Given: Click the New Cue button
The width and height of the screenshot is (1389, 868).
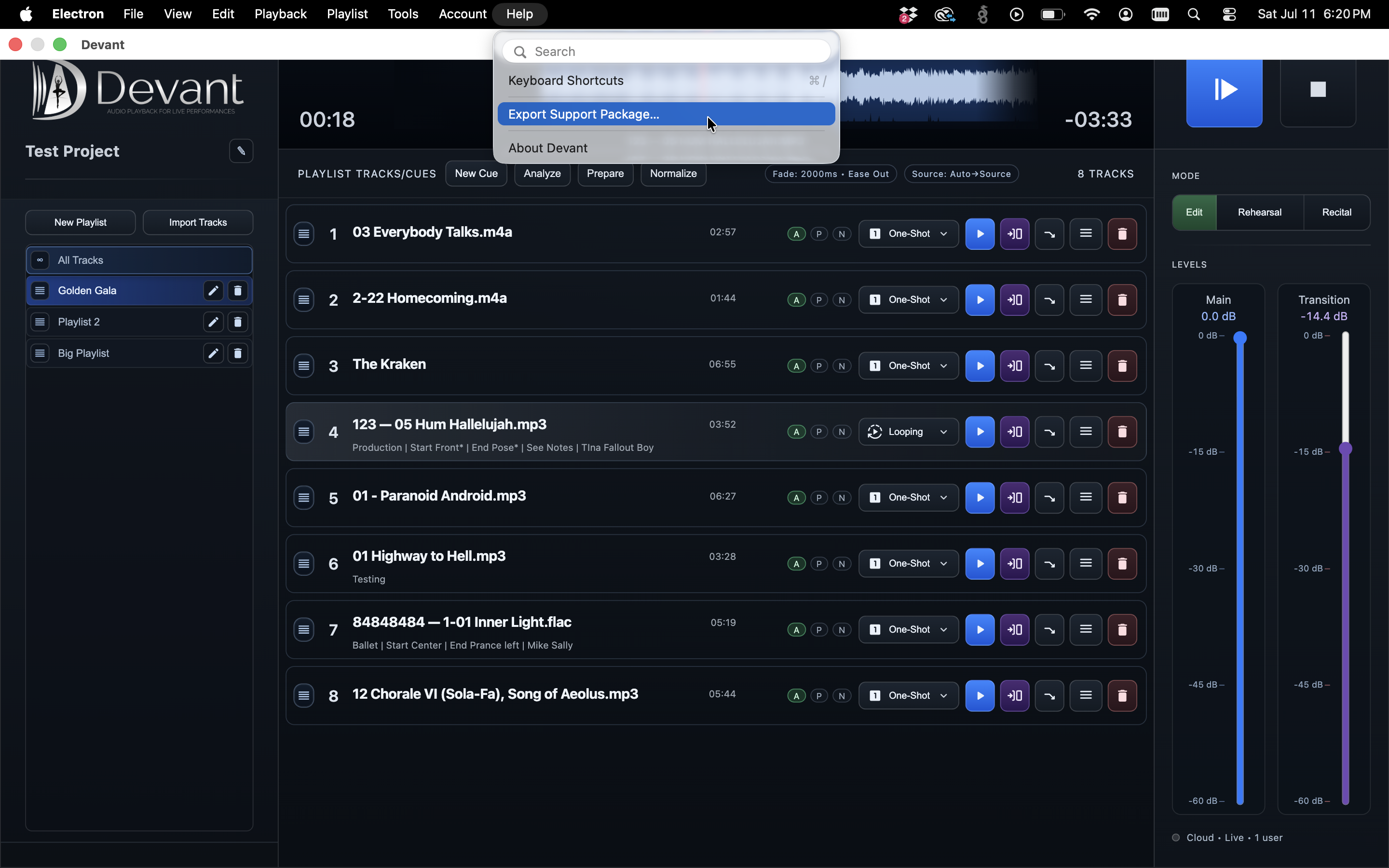Looking at the screenshot, I should coord(476,174).
